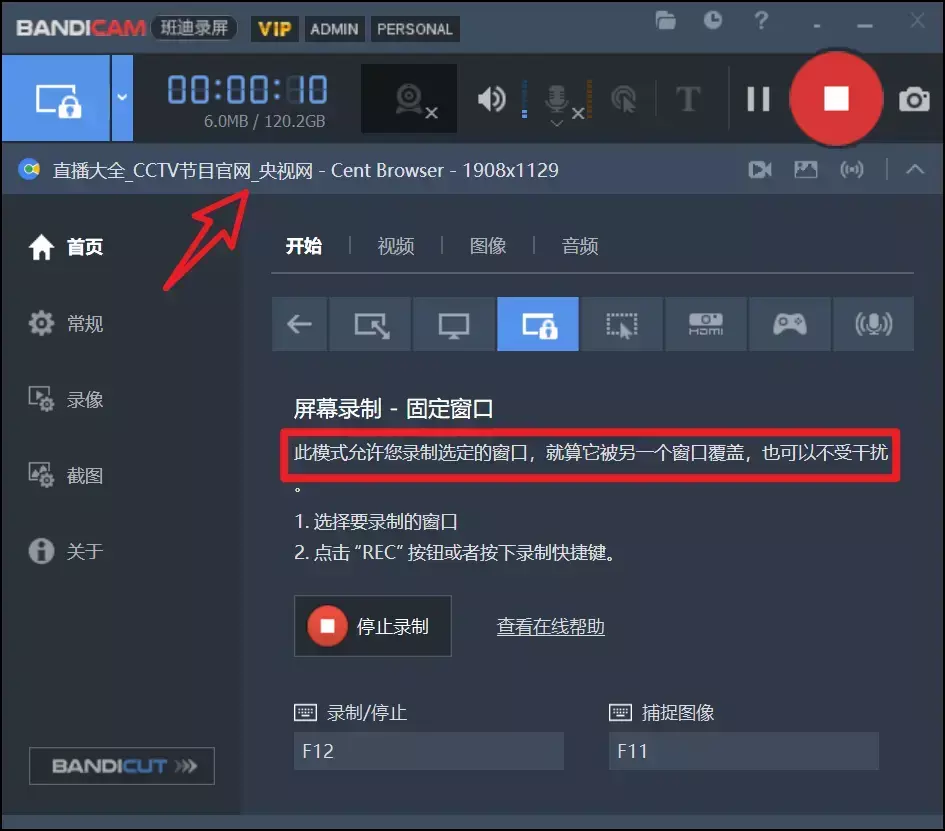Open the captured images icon
This screenshot has height=831, width=945.
(806, 169)
